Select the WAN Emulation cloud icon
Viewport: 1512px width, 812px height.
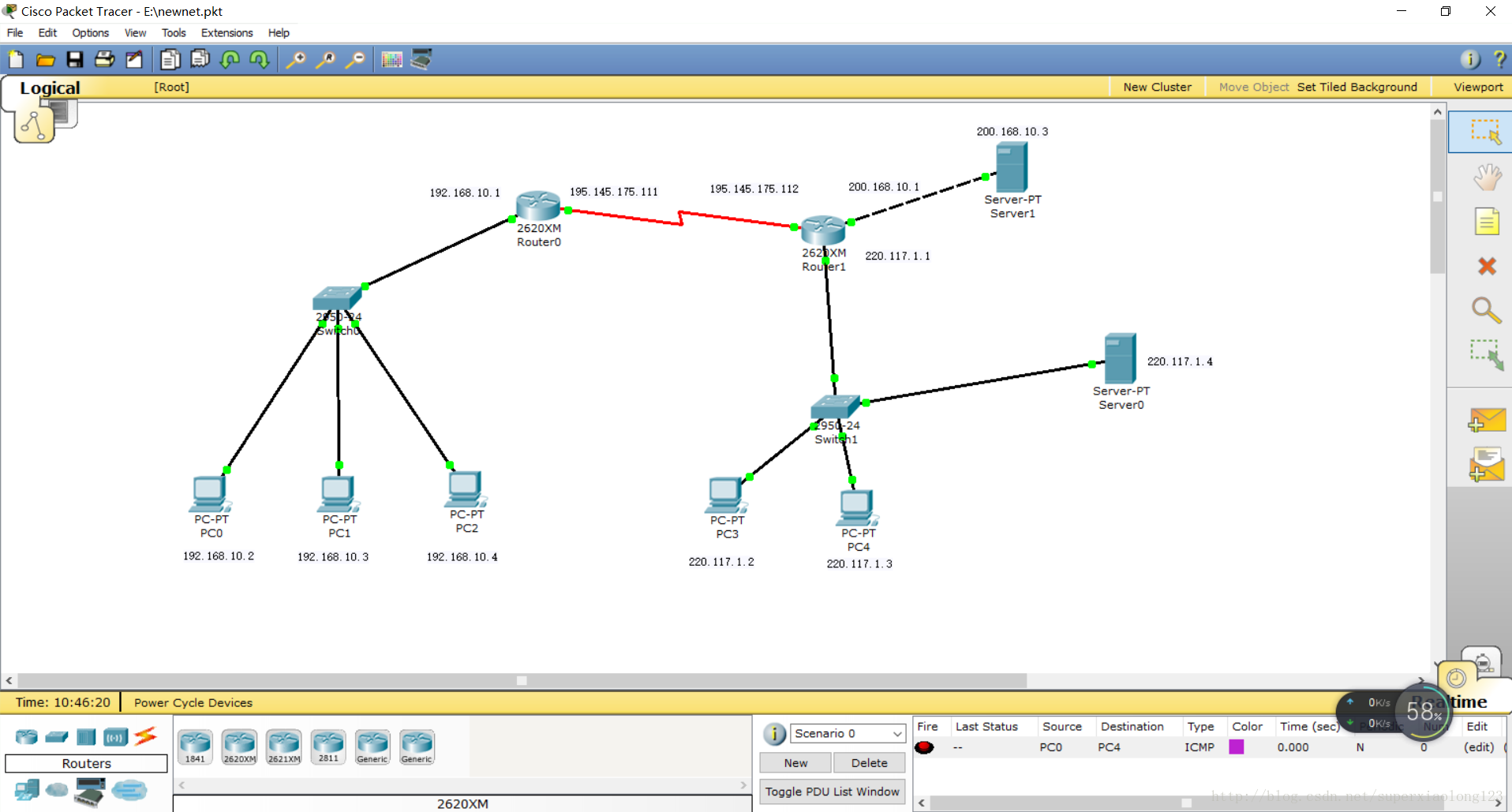tap(57, 789)
